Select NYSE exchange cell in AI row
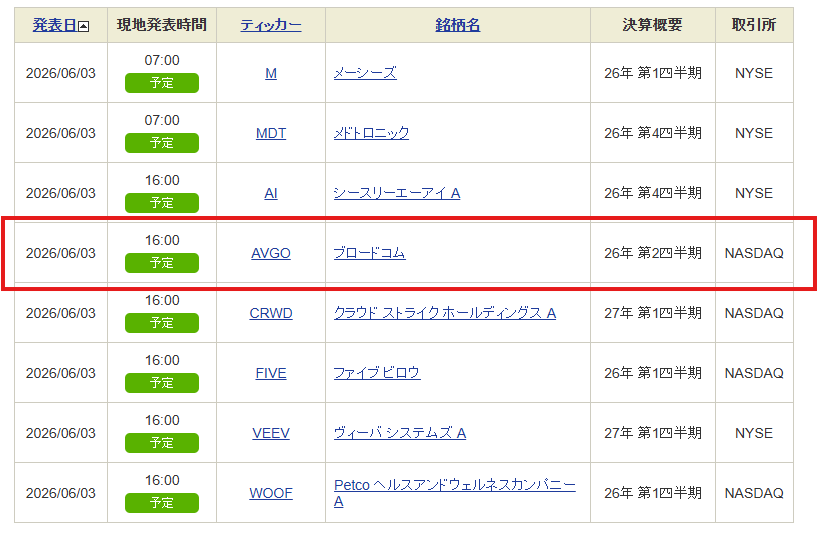817x536 pixels. [x=754, y=193]
